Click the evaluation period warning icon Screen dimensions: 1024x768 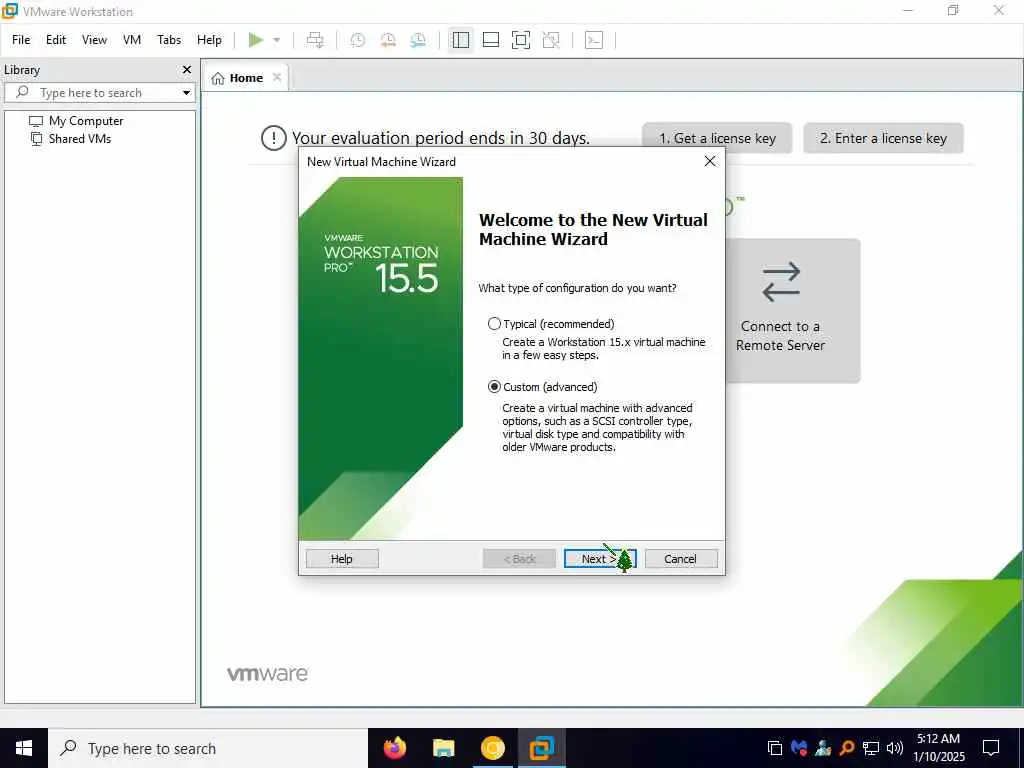(x=274, y=138)
